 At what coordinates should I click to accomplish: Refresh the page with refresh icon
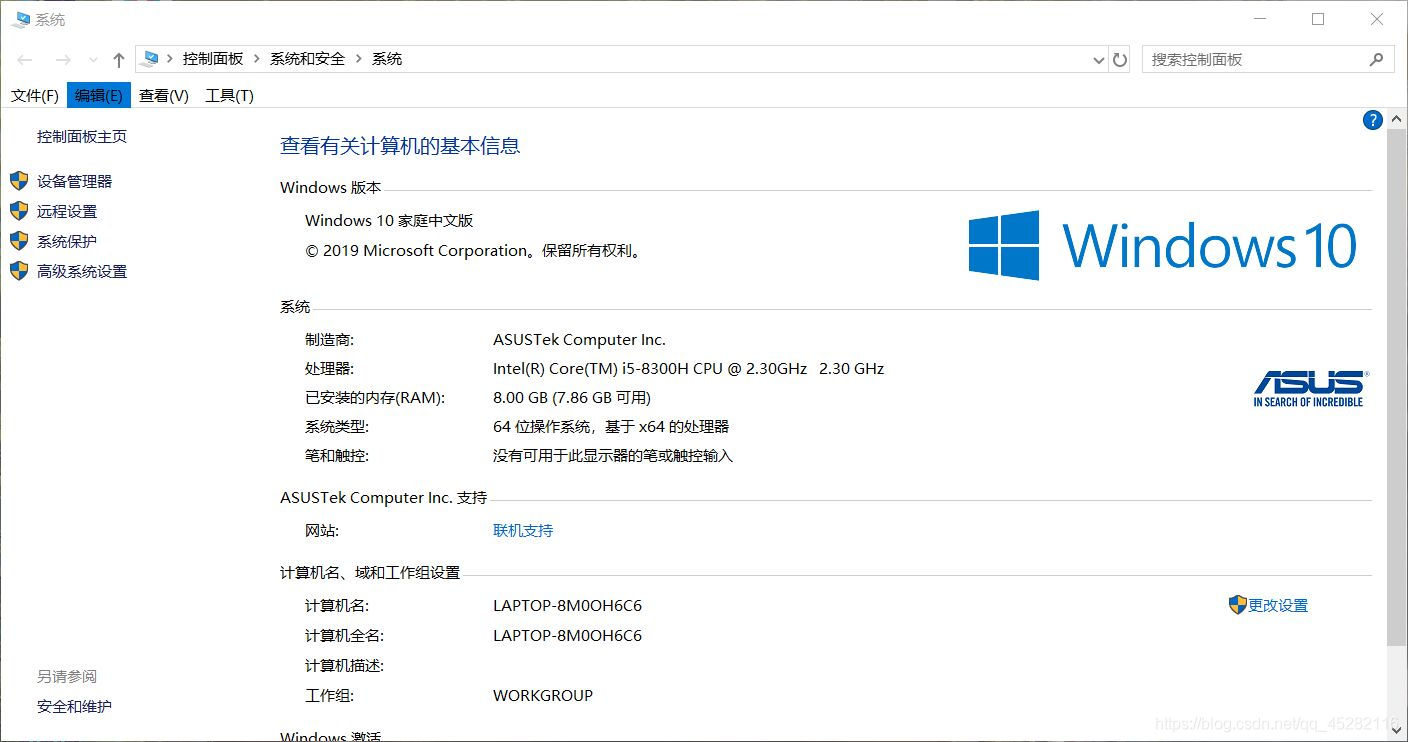click(1120, 60)
